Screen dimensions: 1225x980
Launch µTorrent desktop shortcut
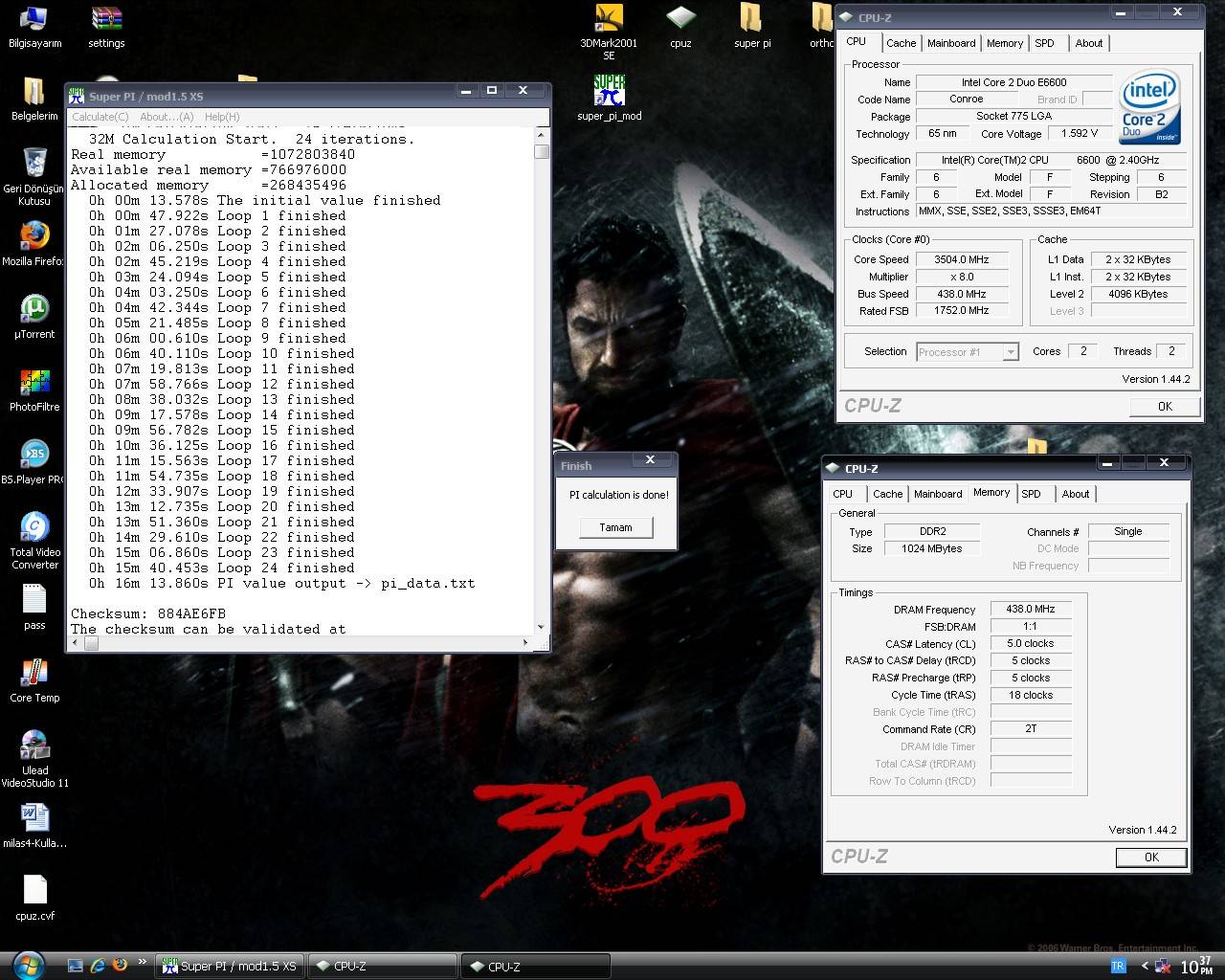34,318
